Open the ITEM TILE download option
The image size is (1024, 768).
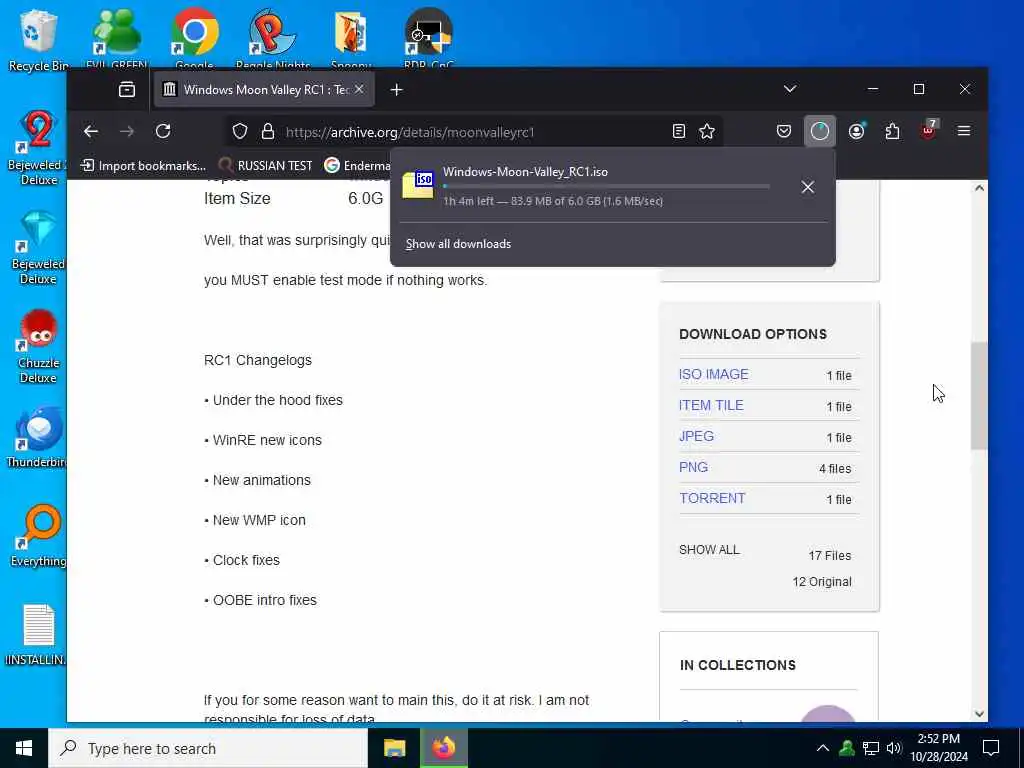(711, 405)
